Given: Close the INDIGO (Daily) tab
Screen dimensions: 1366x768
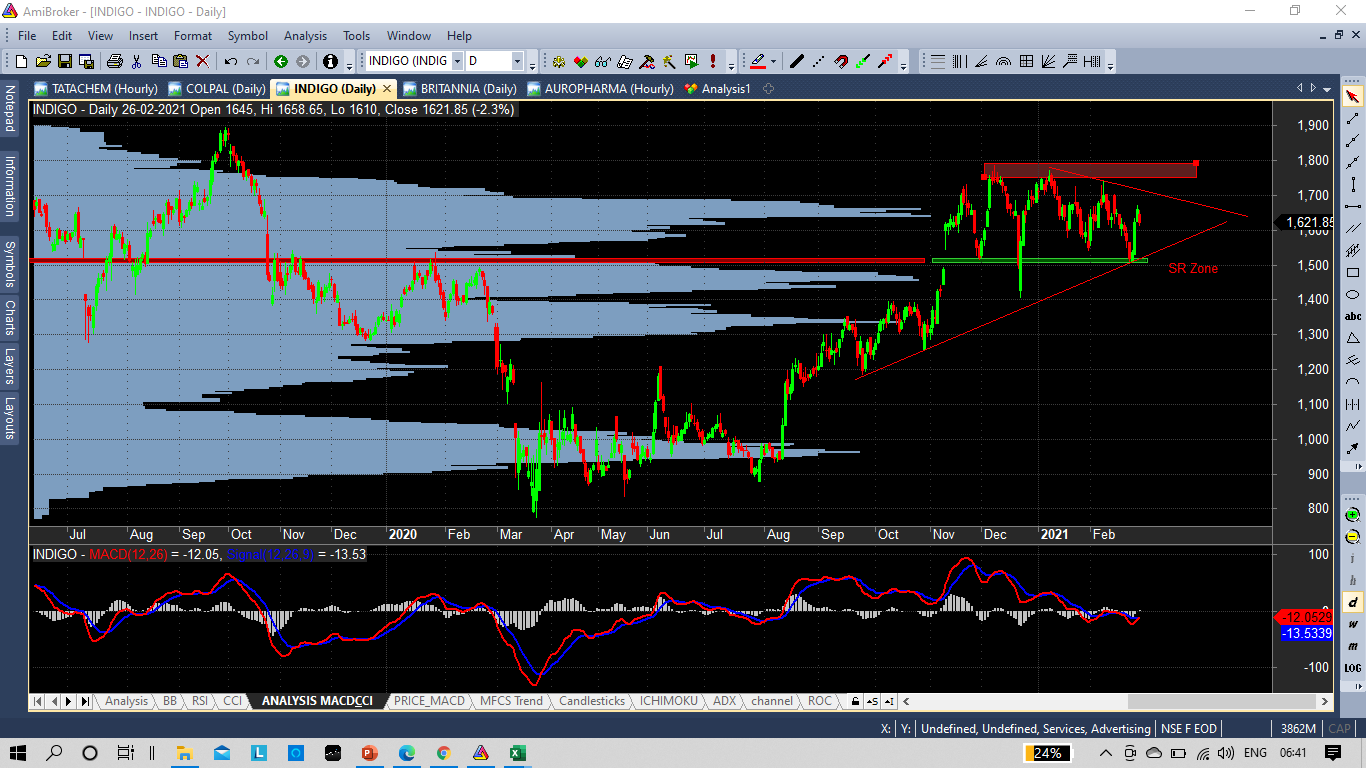Looking at the screenshot, I should 386,88.
